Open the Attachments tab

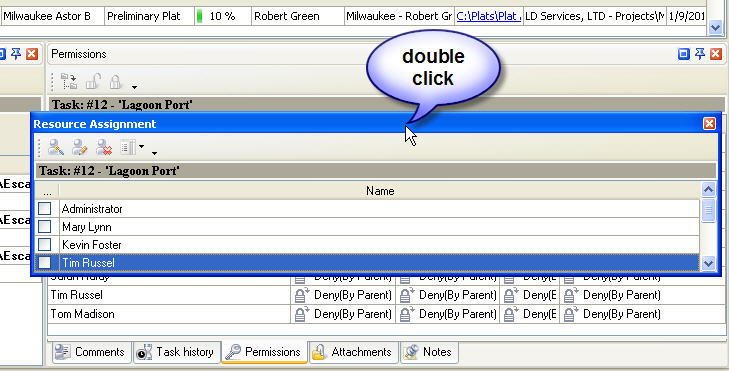click(x=353, y=352)
